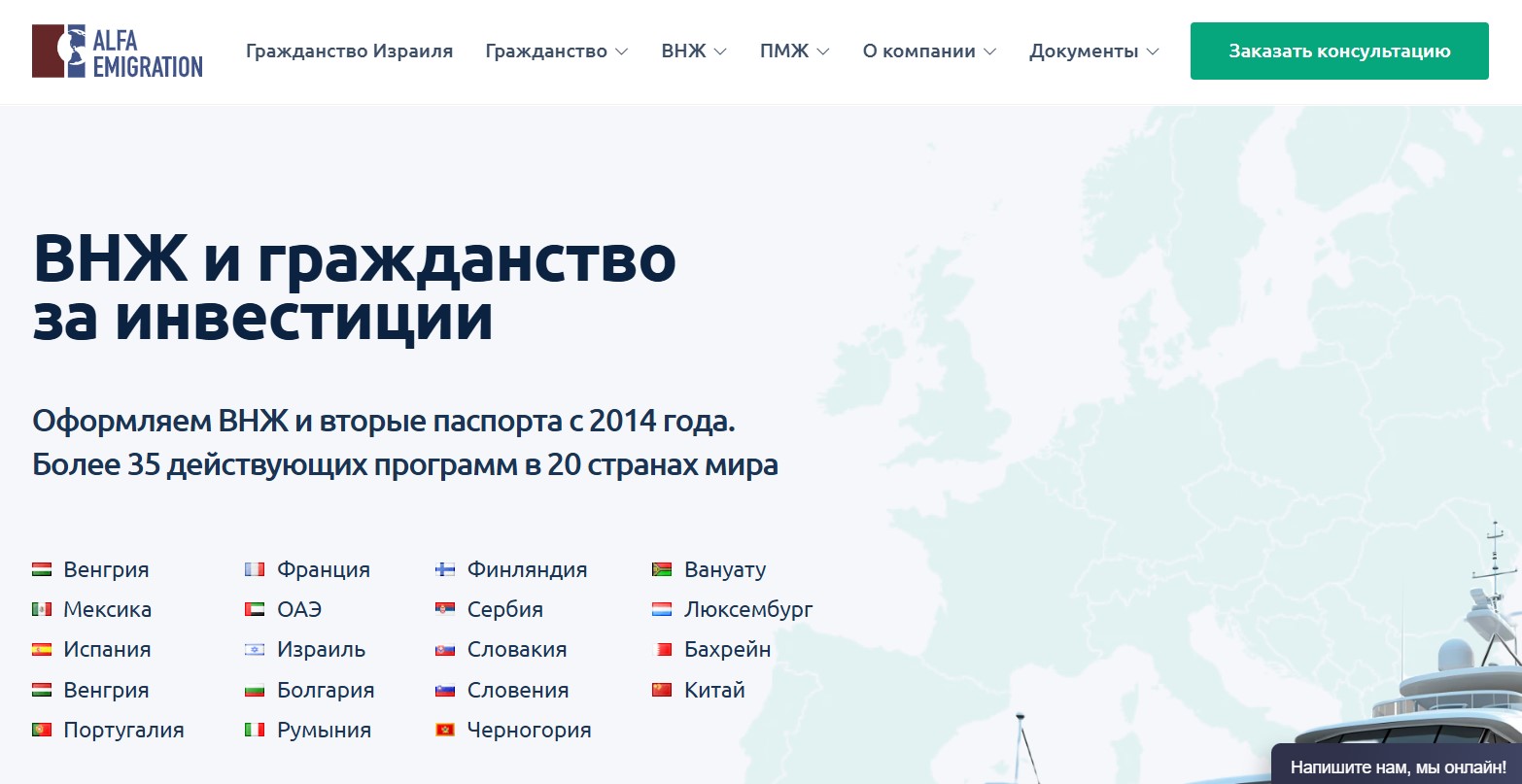Click the Israel flag icon
Screen dimensions: 1522x784
pos(255,649)
